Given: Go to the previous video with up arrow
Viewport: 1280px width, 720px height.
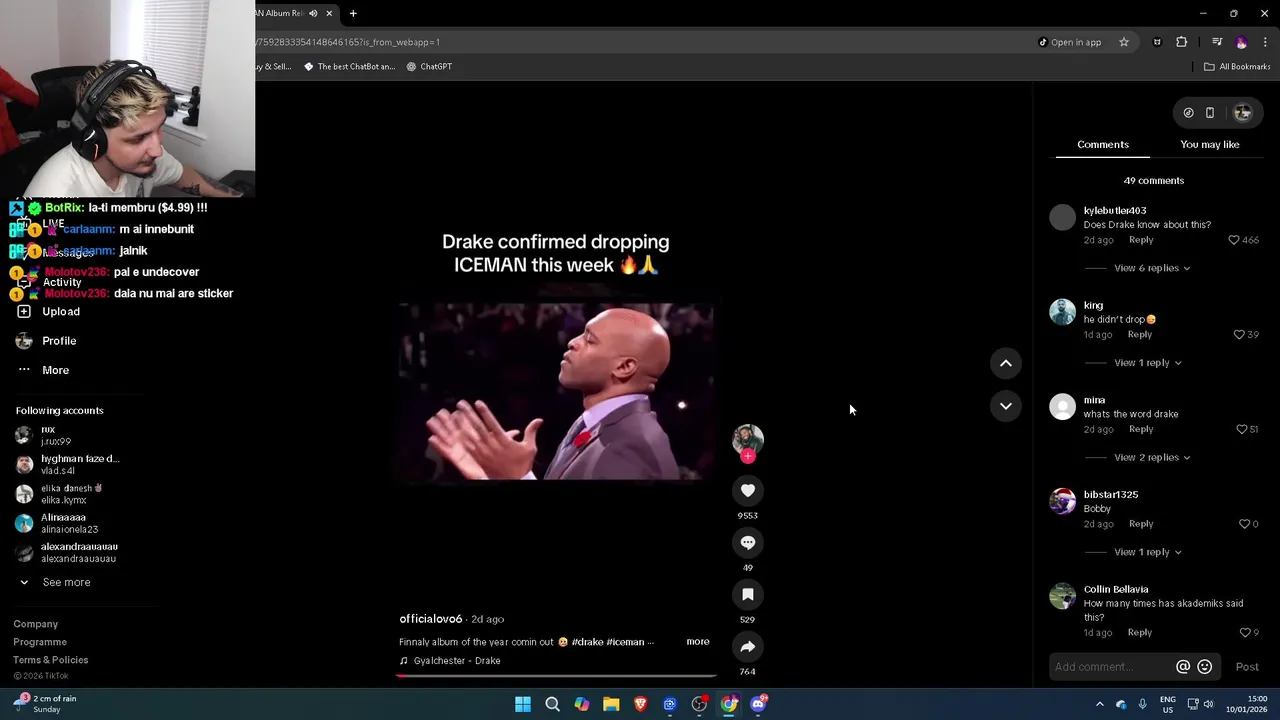Looking at the screenshot, I should pos(1005,363).
